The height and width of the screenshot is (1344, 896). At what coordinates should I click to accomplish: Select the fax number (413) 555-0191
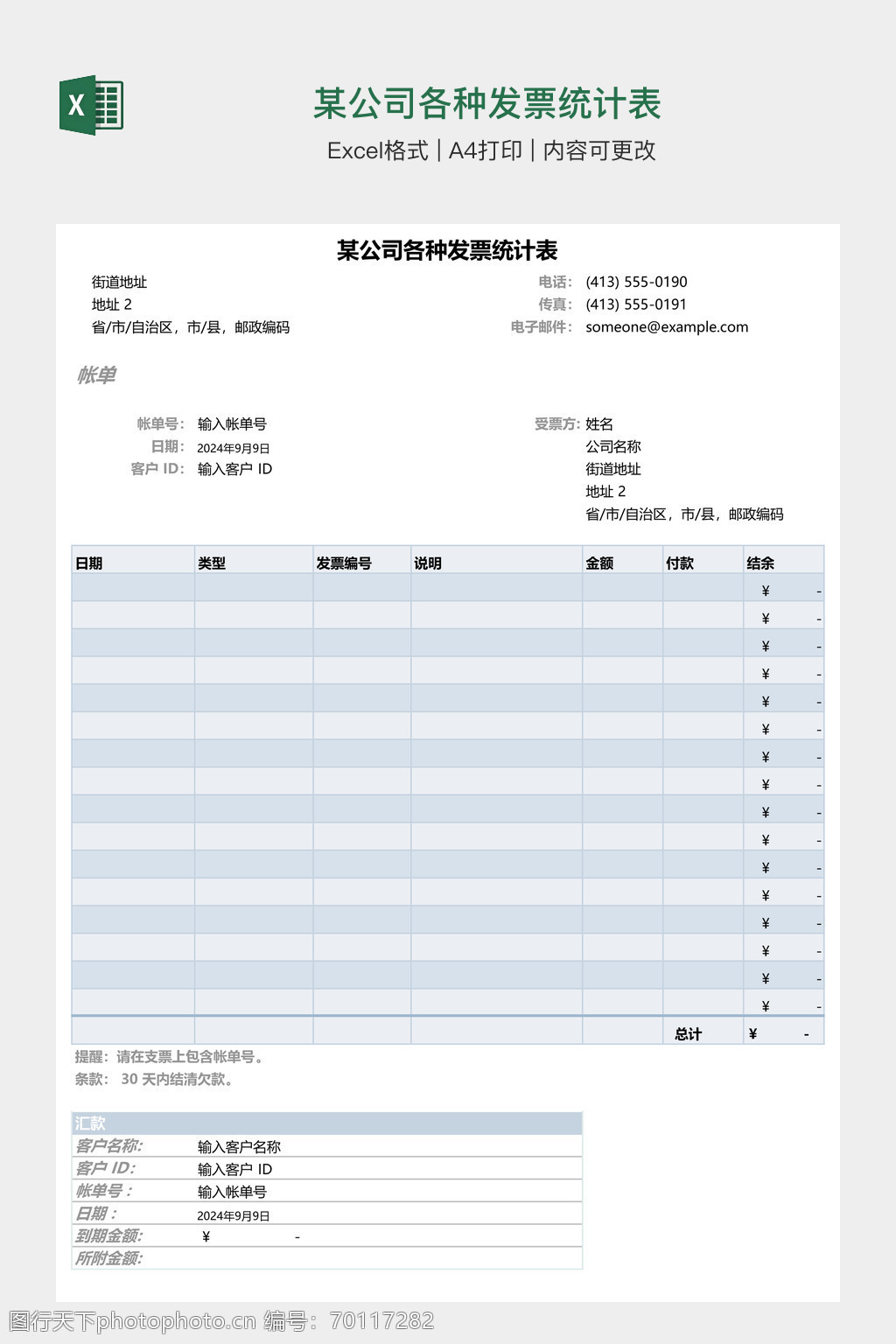click(x=636, y=304)
